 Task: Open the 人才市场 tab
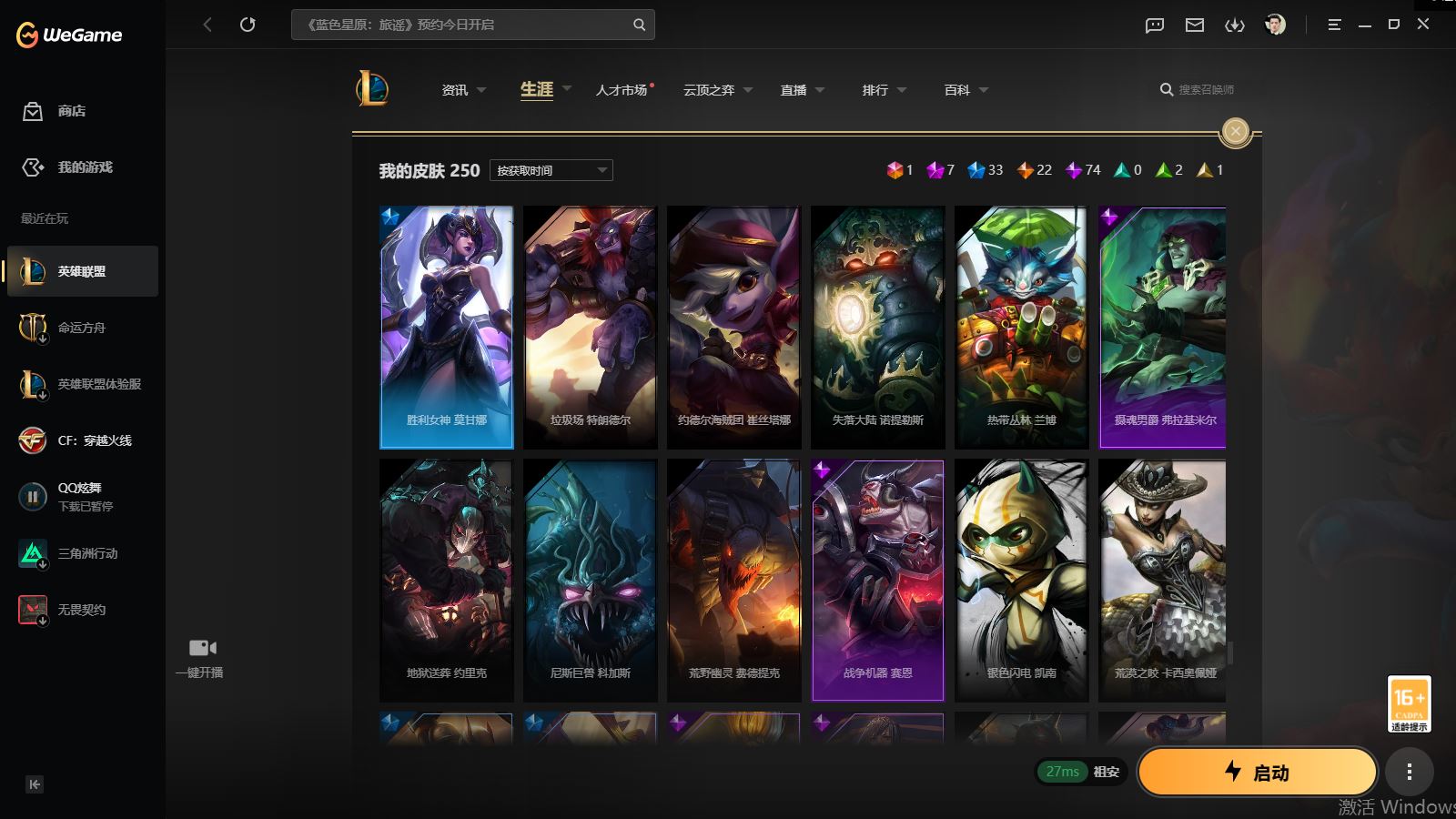point(622,90)
